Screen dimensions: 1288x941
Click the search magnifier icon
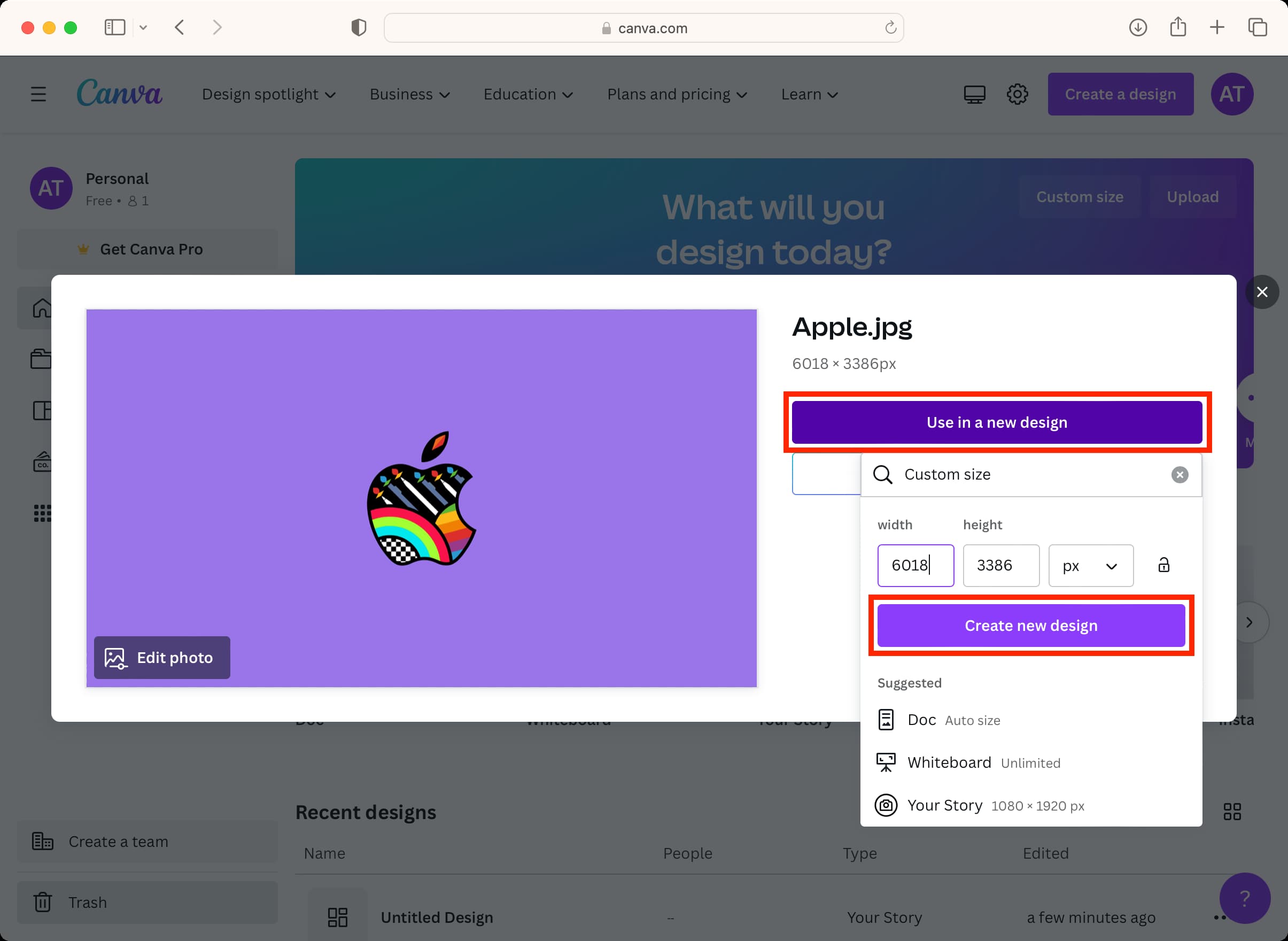[882, 474]
